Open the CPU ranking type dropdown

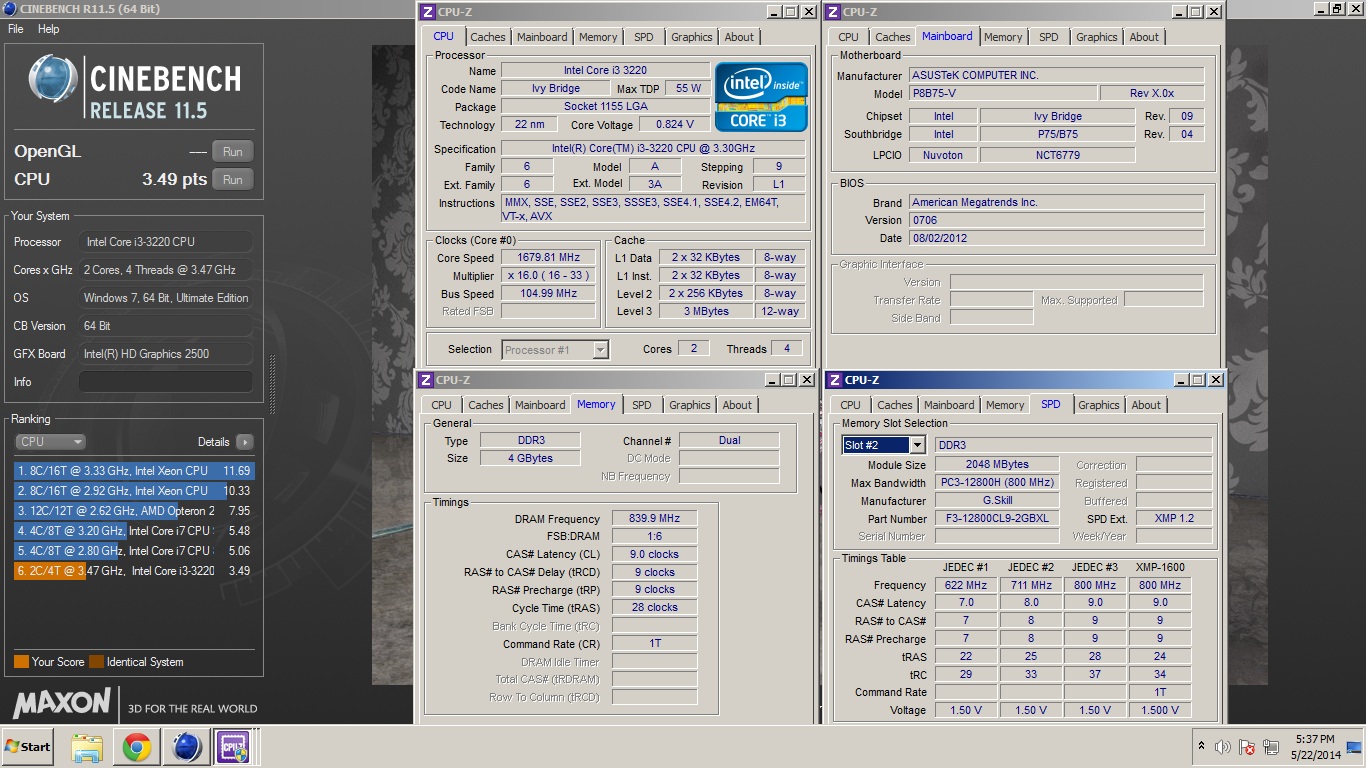[x=50, y=442]
